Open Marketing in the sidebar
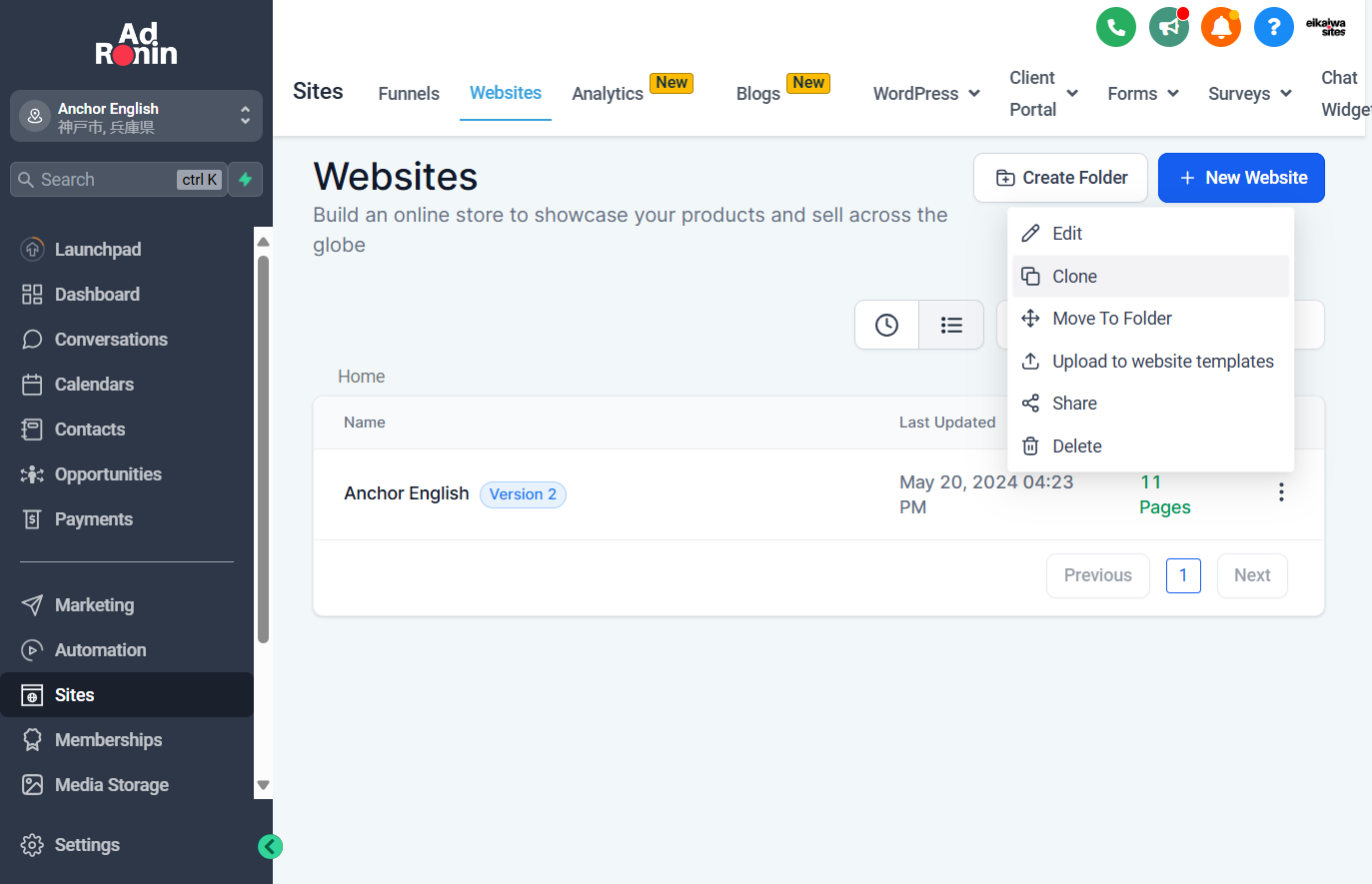The image size is (1372, 884). [127, 605]
